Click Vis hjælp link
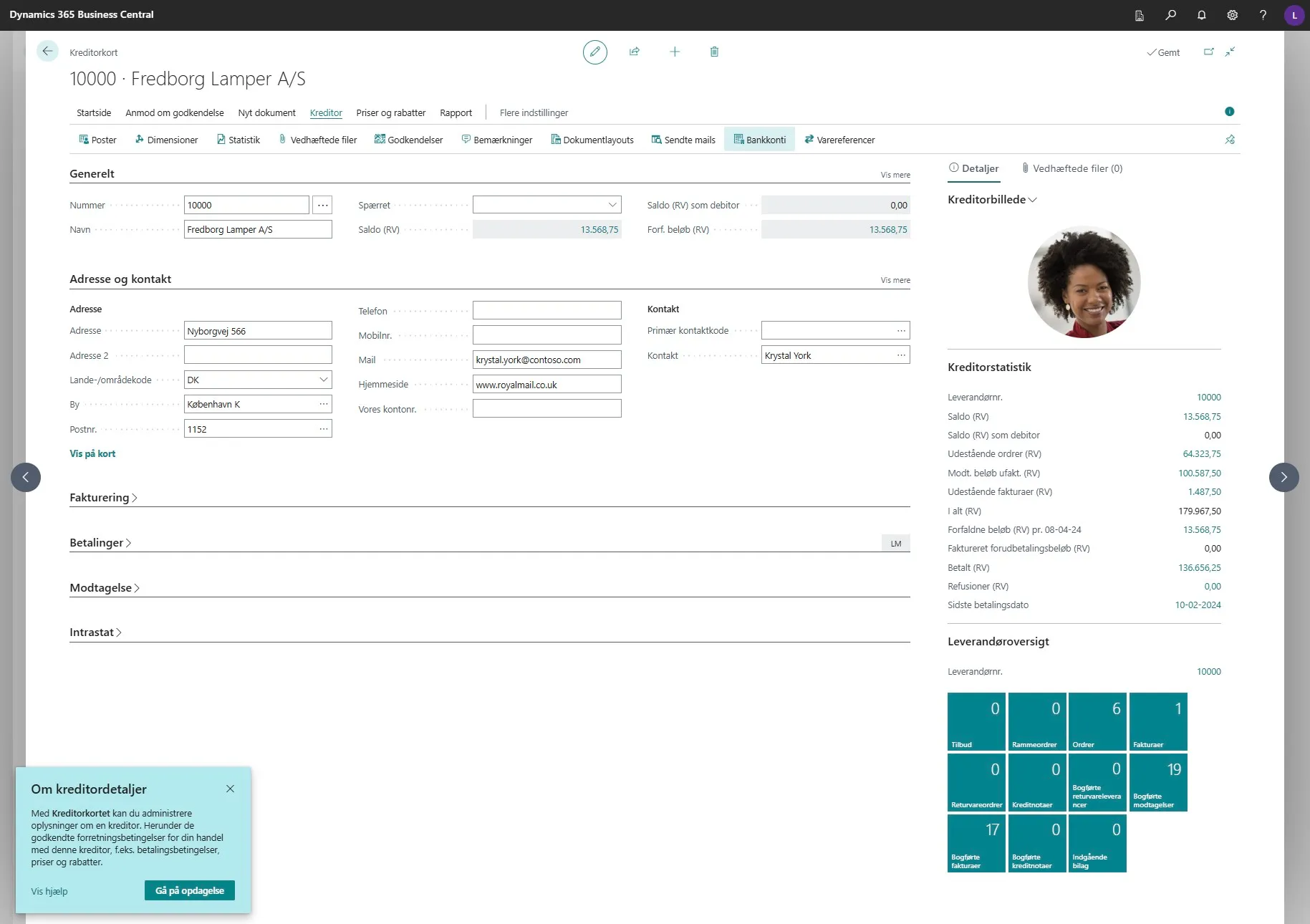Viewport: 1310px width, 924px height. click(x=49, y=891)
